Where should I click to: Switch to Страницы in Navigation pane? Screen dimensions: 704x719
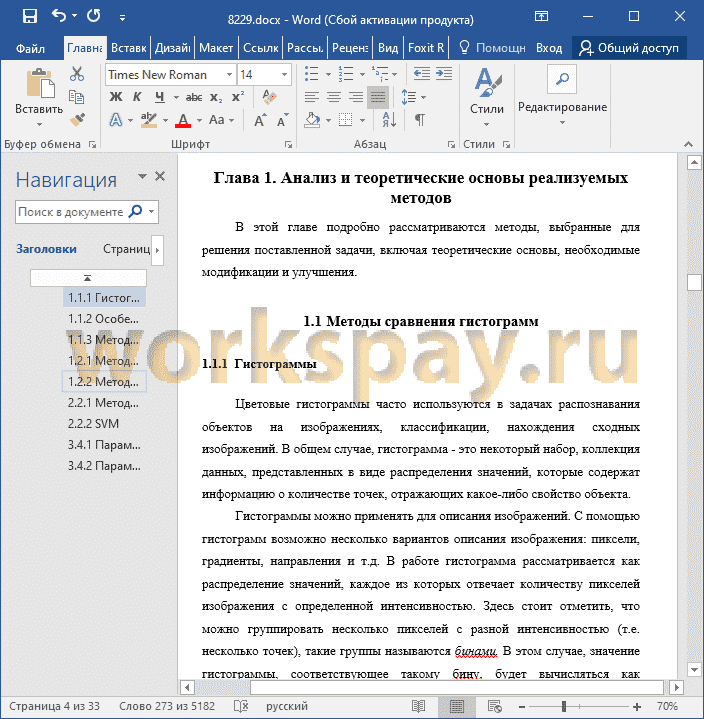point(126,249)
